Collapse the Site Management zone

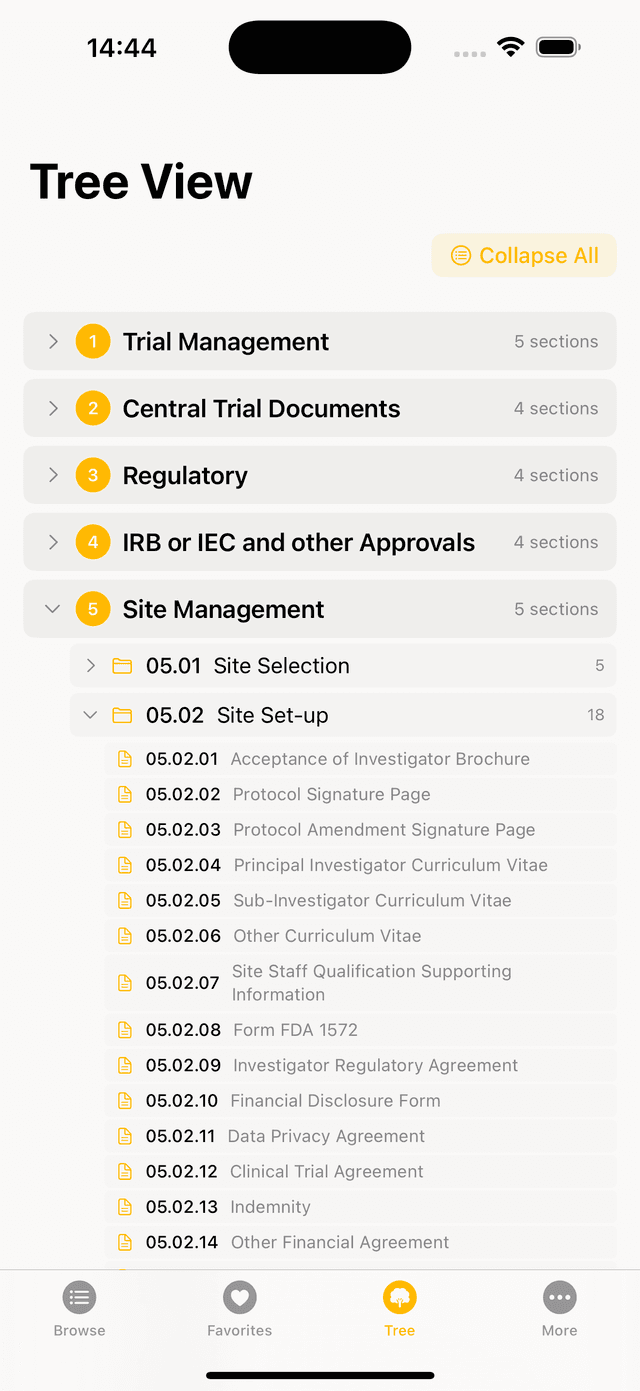click(320, 610)
